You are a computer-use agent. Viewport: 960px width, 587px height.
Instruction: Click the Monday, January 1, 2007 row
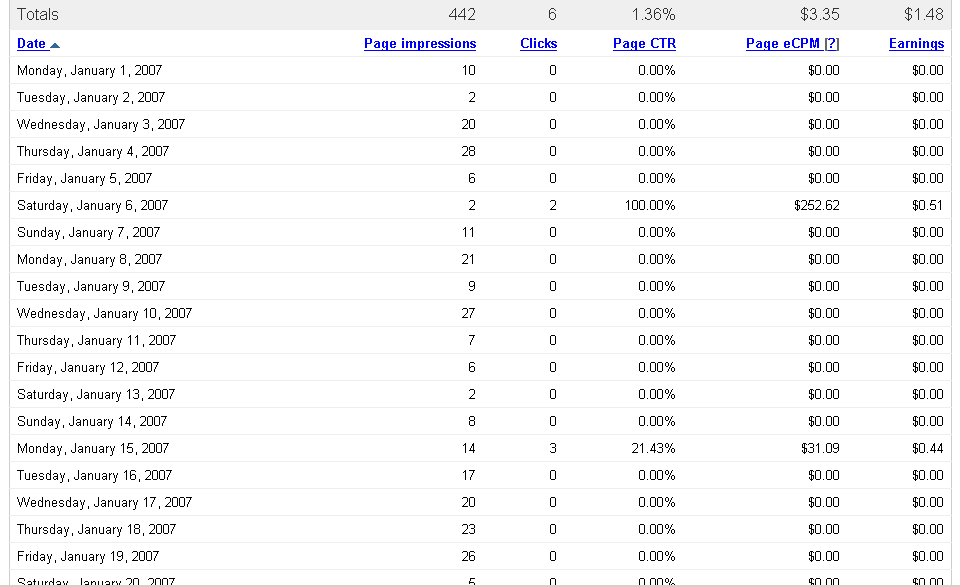(89, 71)
